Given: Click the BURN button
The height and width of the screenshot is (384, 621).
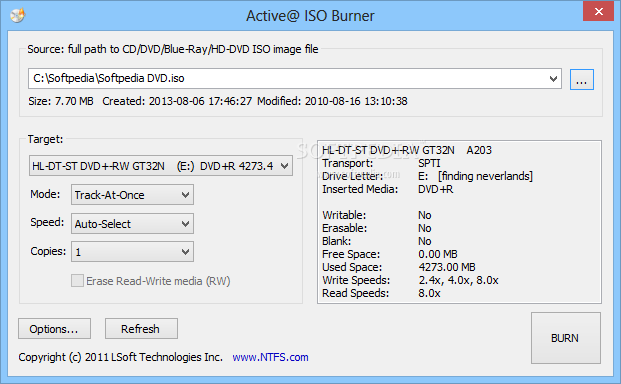Looking at the screenshot, I should (566, 338).
